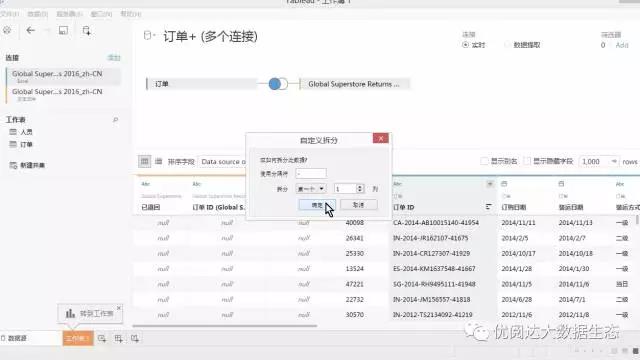Click the 装运日期 column header

pyautogui.click(x=571, y=207)
